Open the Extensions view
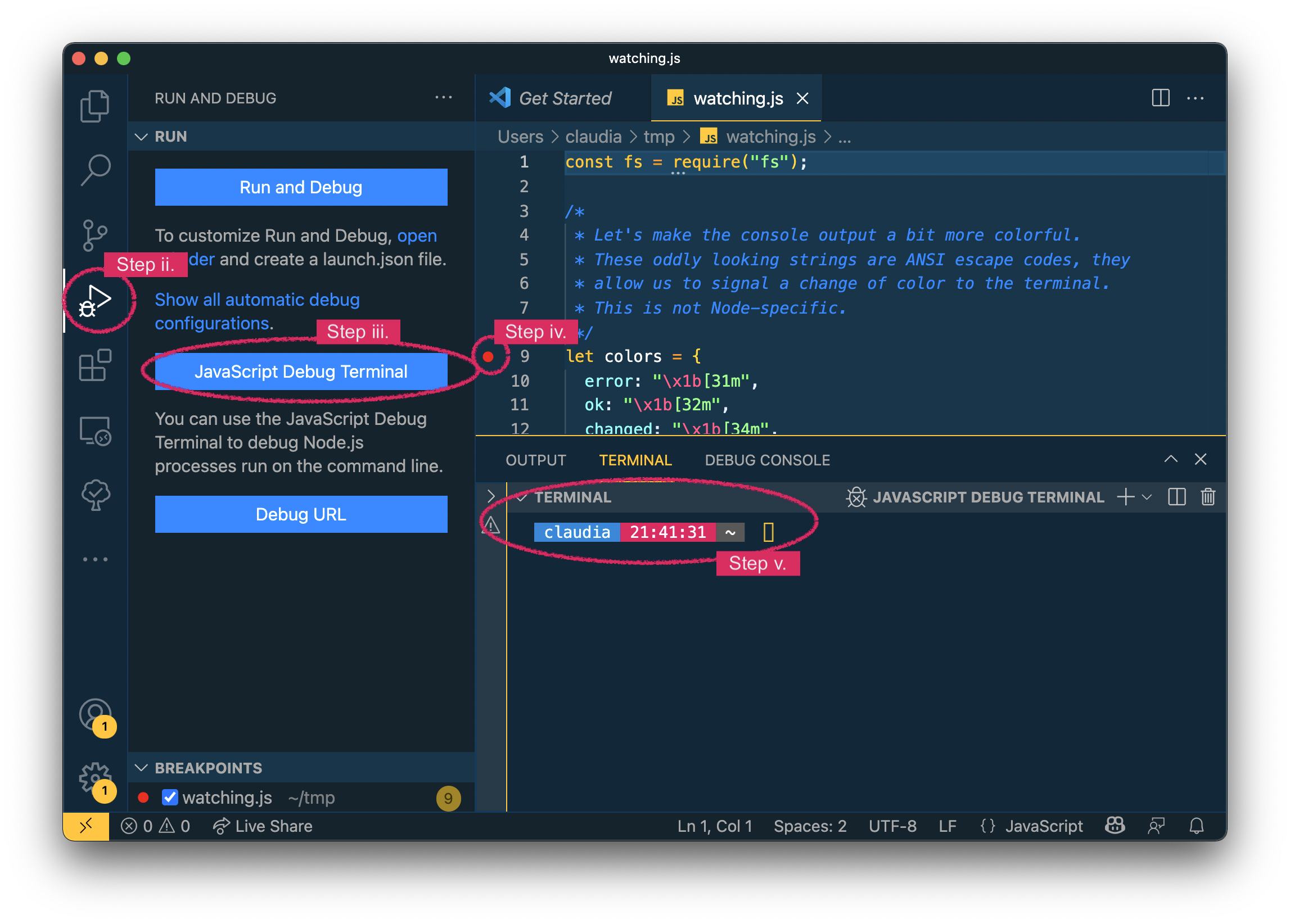Screen dimensions: 1290x924 point(95,365)
